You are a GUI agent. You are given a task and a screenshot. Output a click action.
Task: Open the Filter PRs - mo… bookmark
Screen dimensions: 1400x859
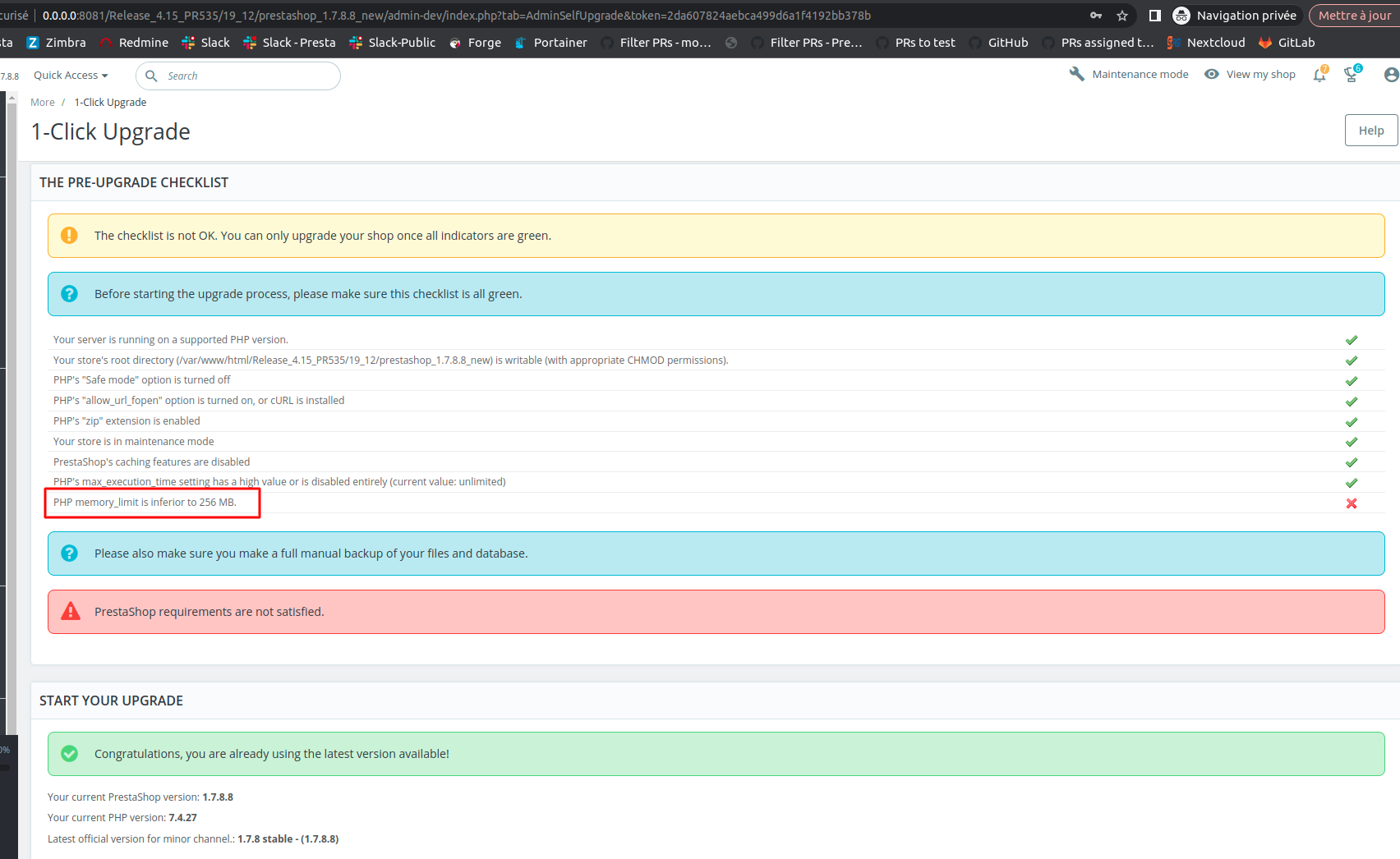(x=656, y=43)
